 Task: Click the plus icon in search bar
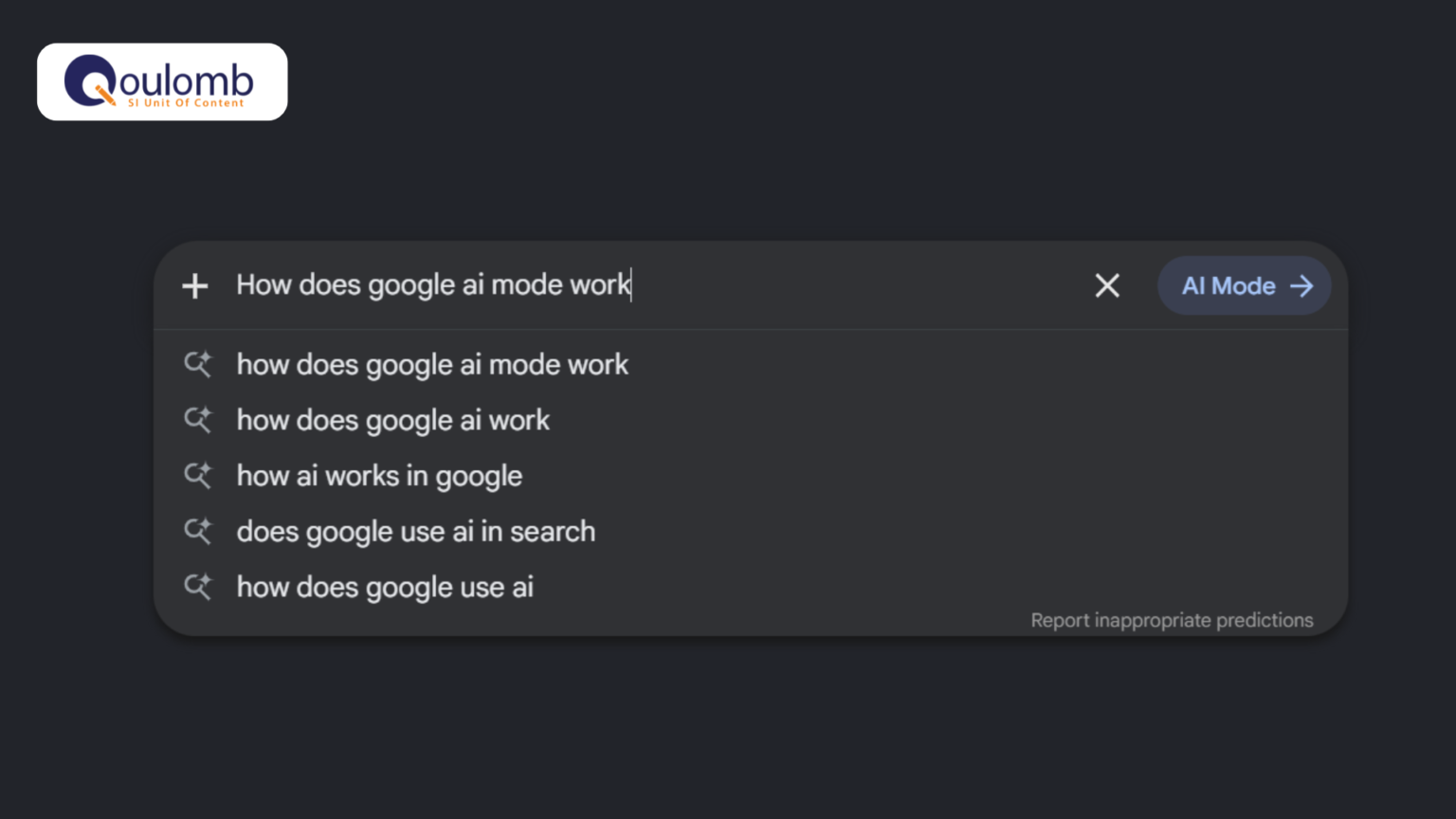coord(194,285)
